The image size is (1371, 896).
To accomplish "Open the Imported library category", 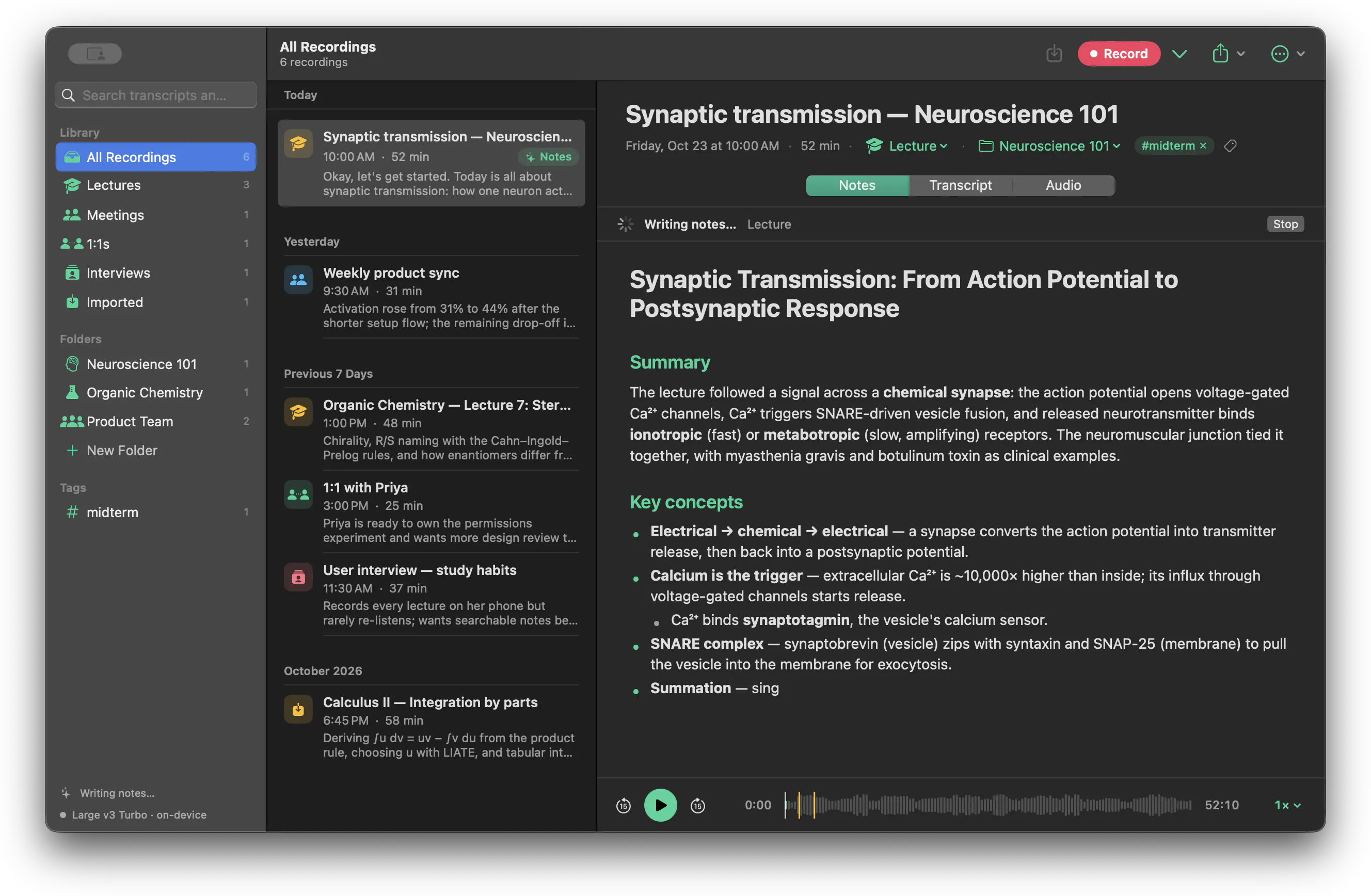I will [155, 302].
